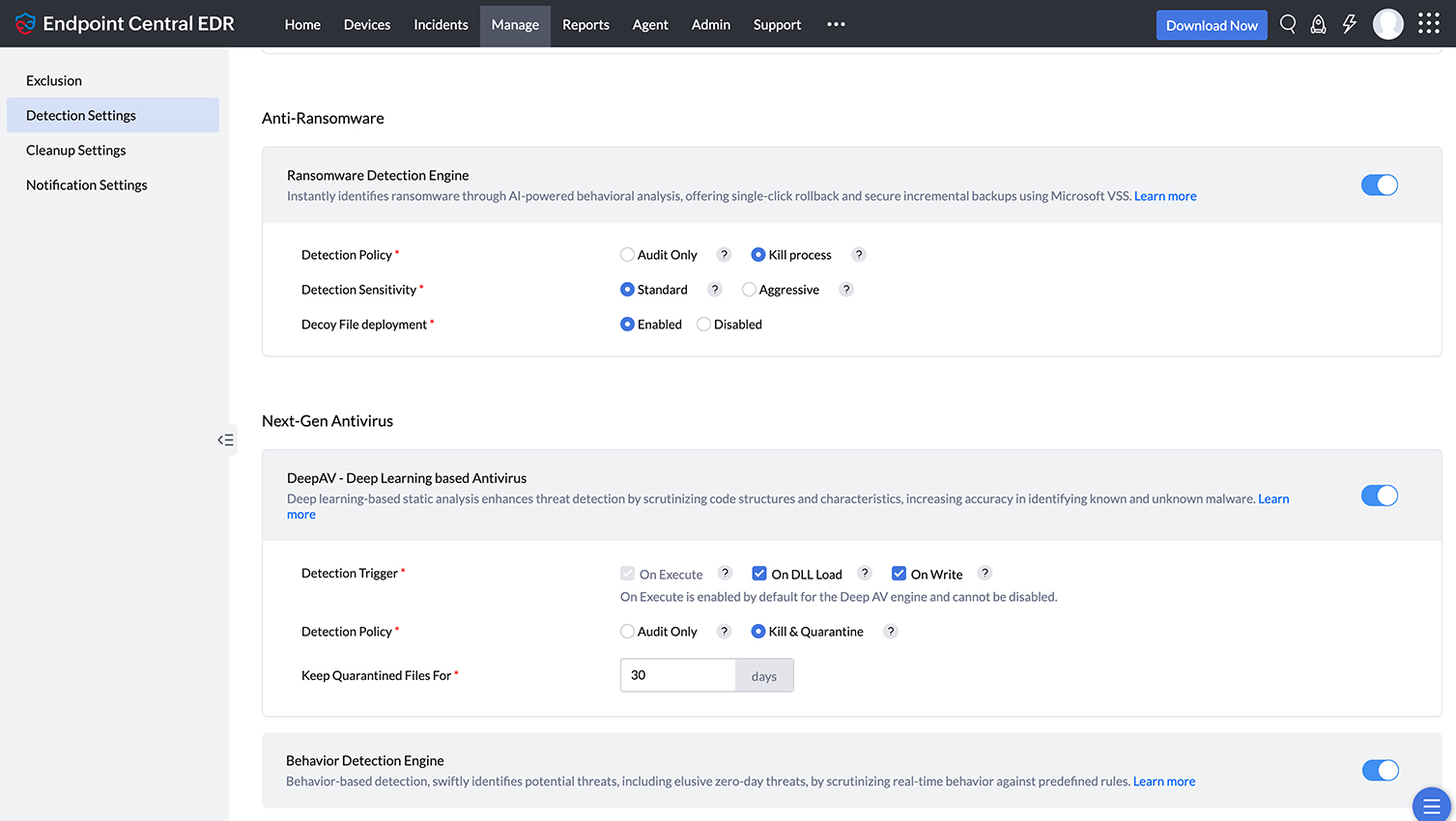Click the floating blue menu button

(1432, 805)
